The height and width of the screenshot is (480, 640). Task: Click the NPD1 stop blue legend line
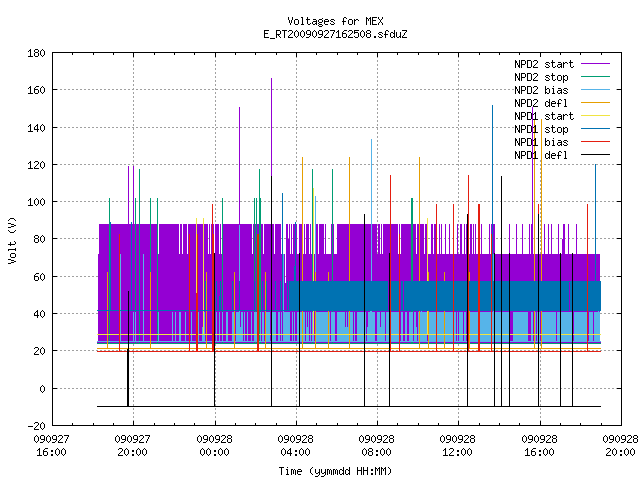[x=595, y=129]
